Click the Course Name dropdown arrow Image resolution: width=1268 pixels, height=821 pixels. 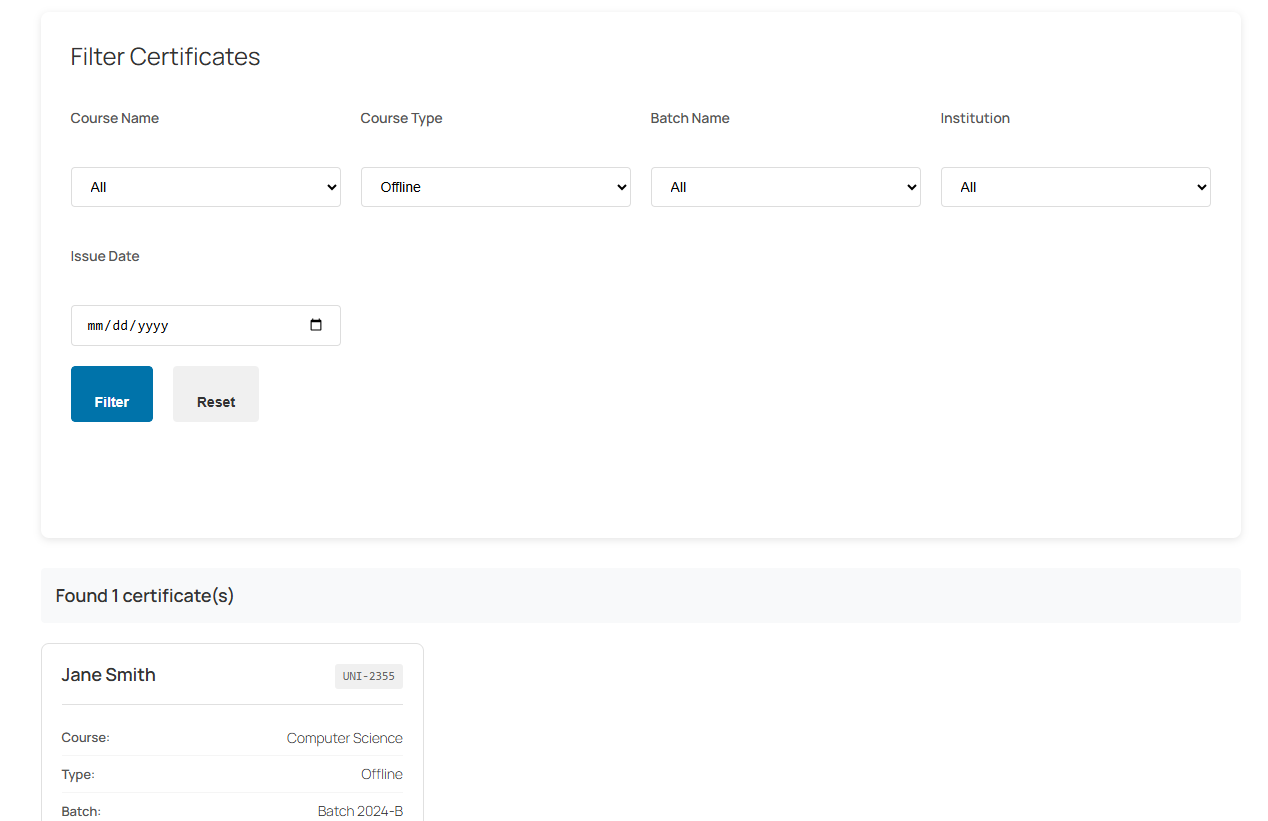pos(331,187)
